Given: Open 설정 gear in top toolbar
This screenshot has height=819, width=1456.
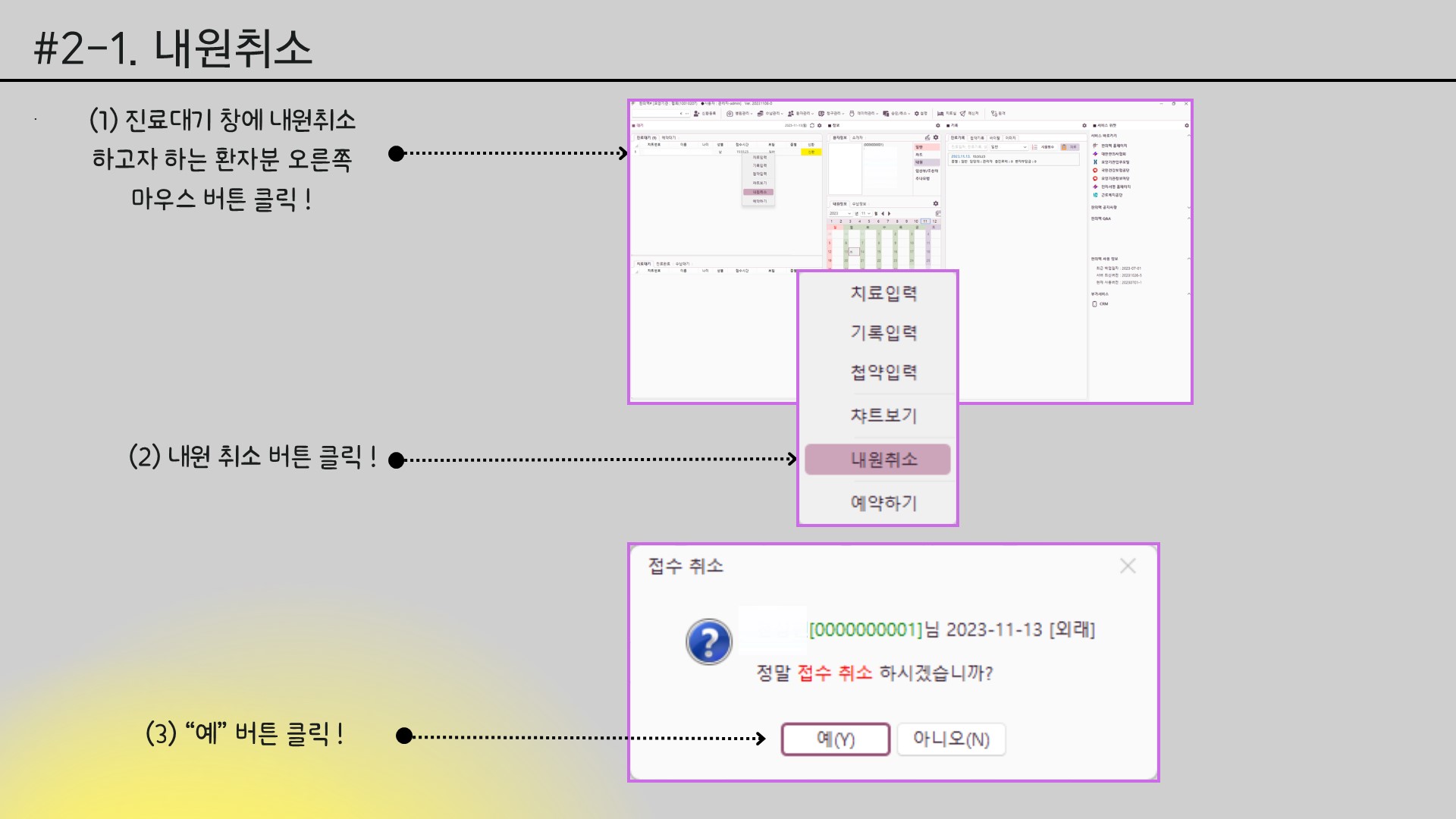Looking at the screenshot, I should click(x=916, y=114).
